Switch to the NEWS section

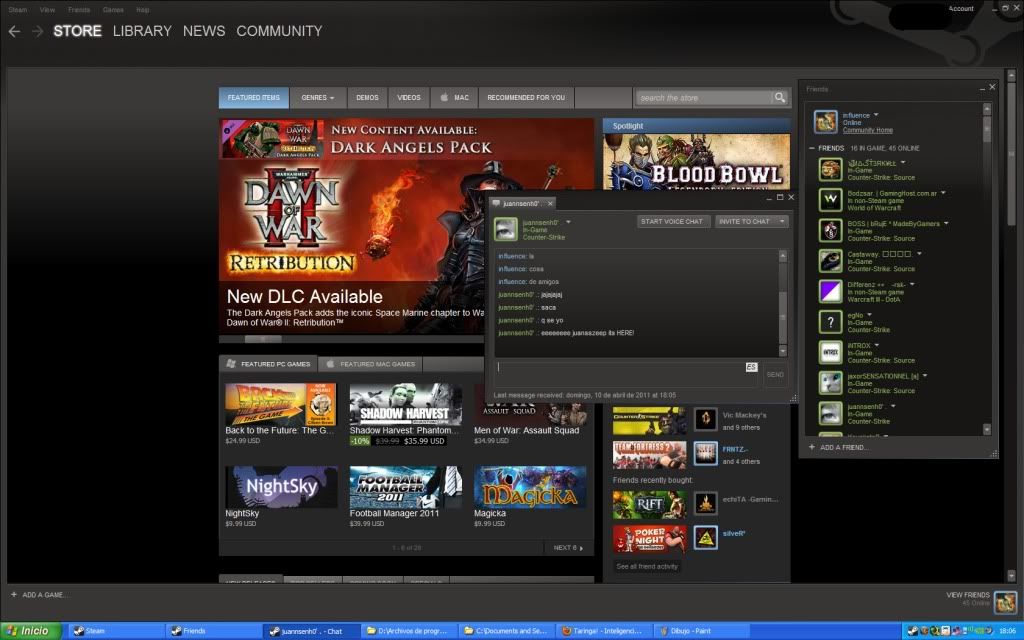pos(204,31)
